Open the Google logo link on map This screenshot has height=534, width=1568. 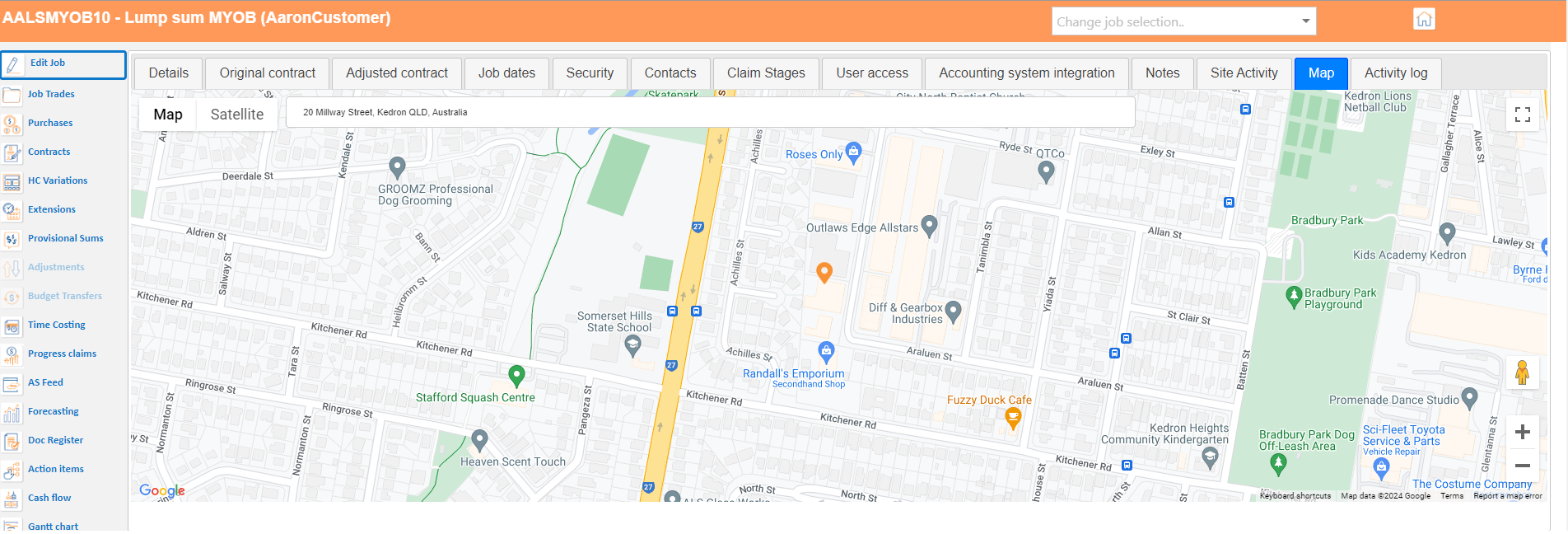162,490
